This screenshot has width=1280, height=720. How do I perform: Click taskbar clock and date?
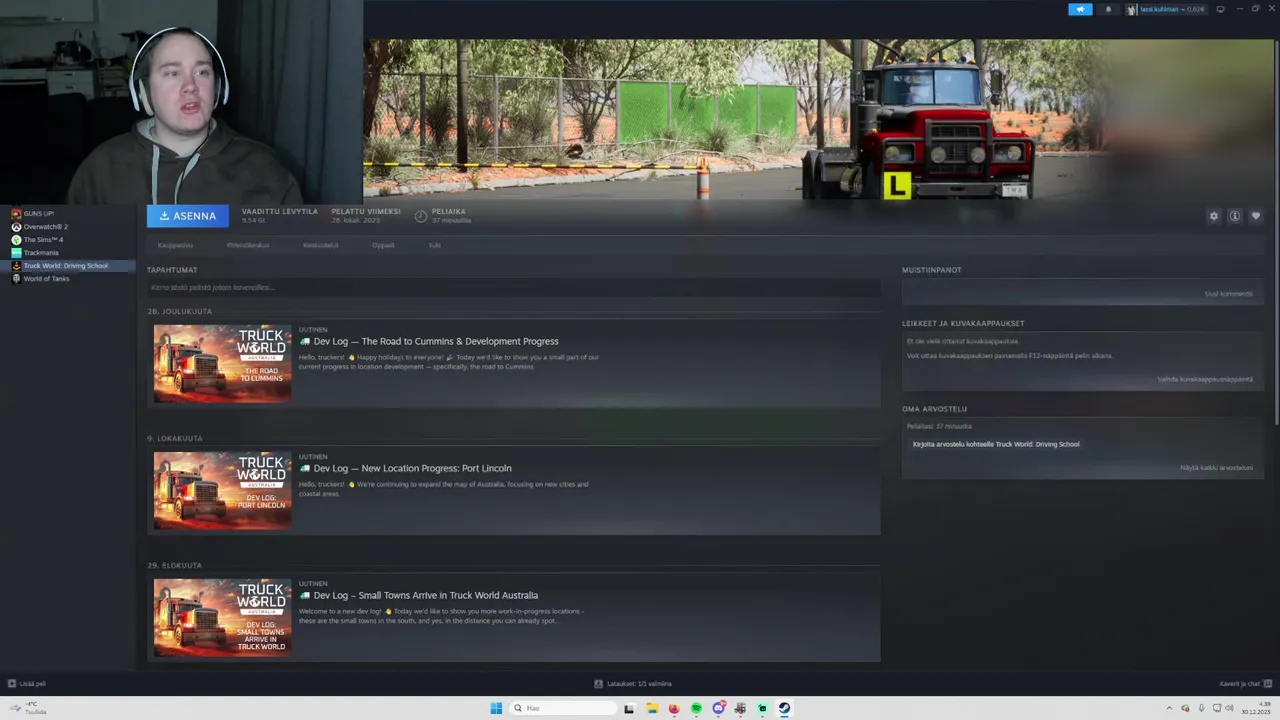click(x=1257, y=708)
